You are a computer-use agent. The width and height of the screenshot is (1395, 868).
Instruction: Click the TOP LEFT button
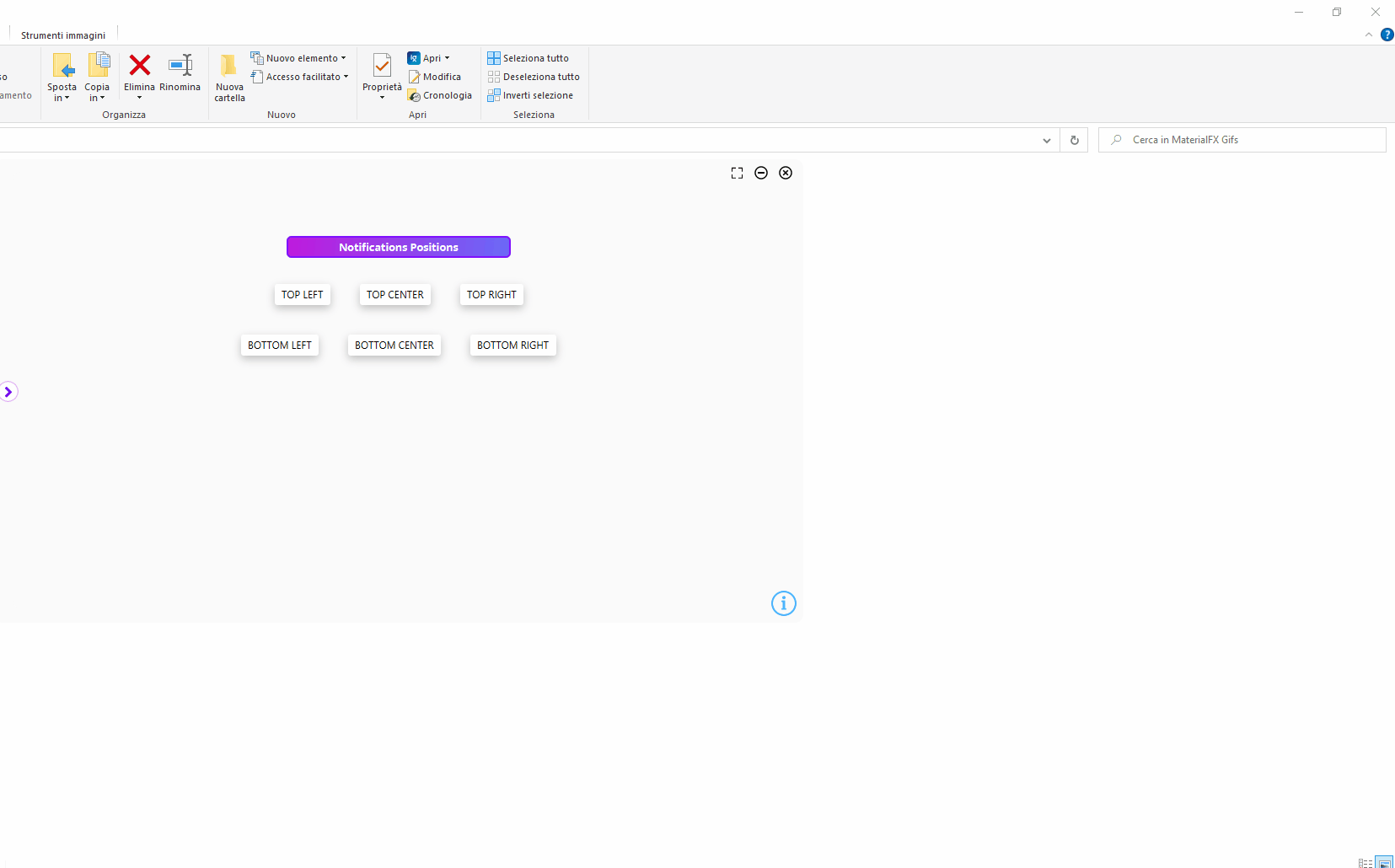click(303, 295)
